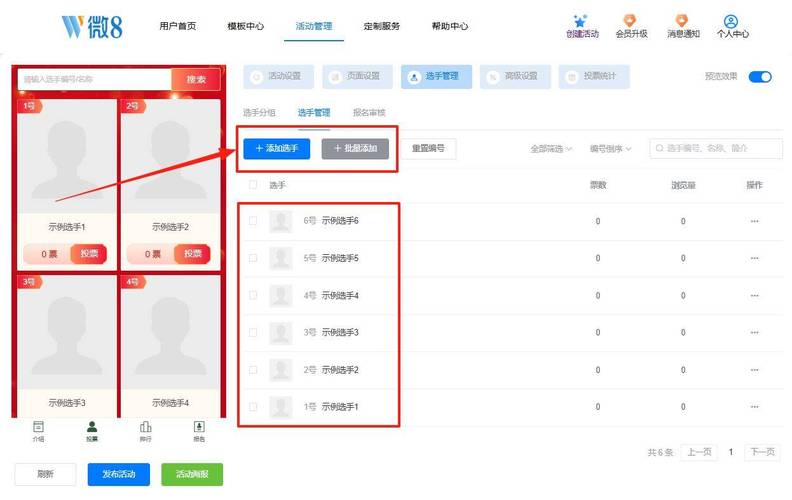Screen dimensions: 792x500
Task: Toggle the 预览效果 switch
Action: pyautogui.click(x=760, y=76)
